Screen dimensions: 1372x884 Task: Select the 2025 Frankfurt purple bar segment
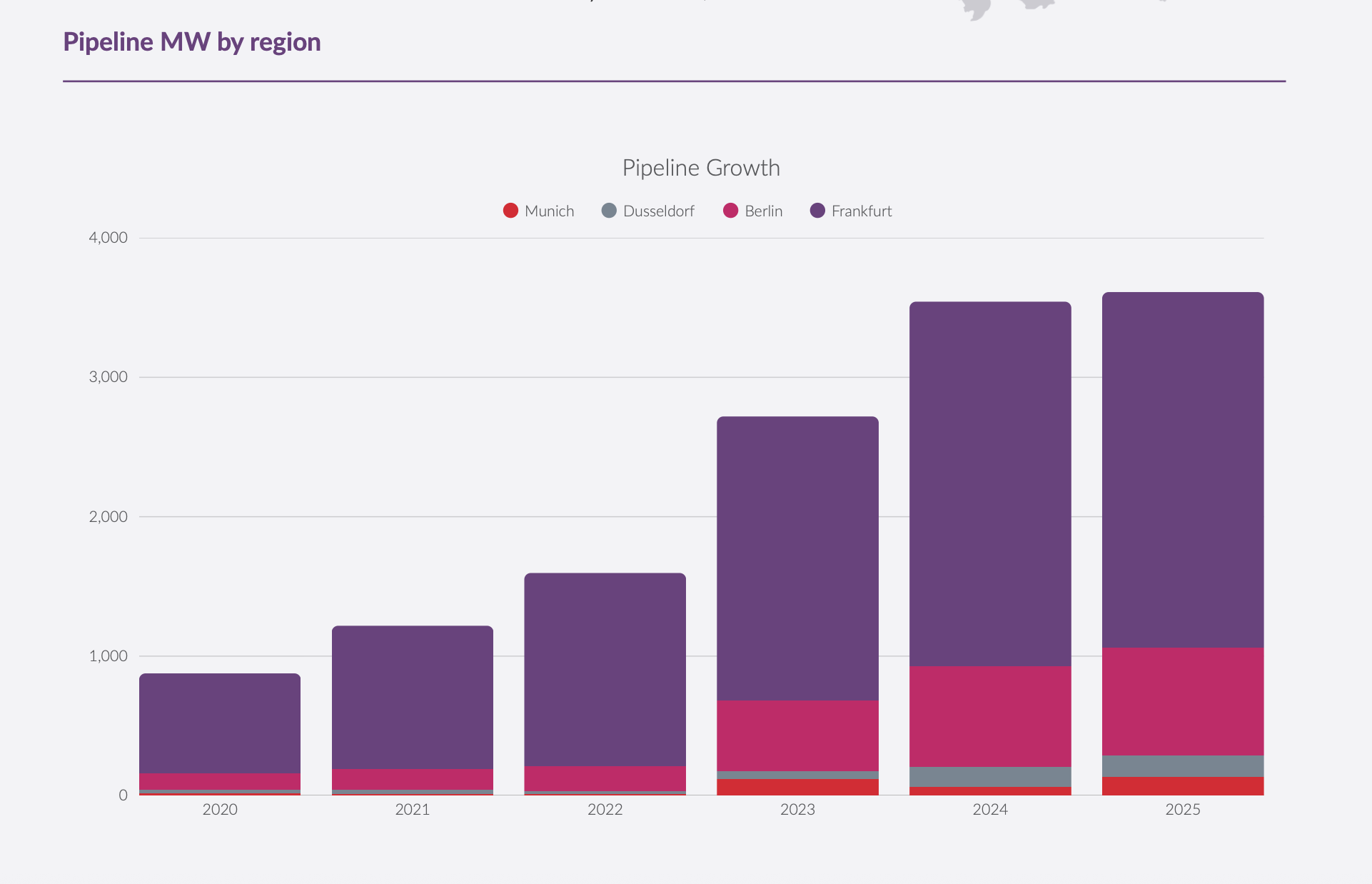(1183, 470)
